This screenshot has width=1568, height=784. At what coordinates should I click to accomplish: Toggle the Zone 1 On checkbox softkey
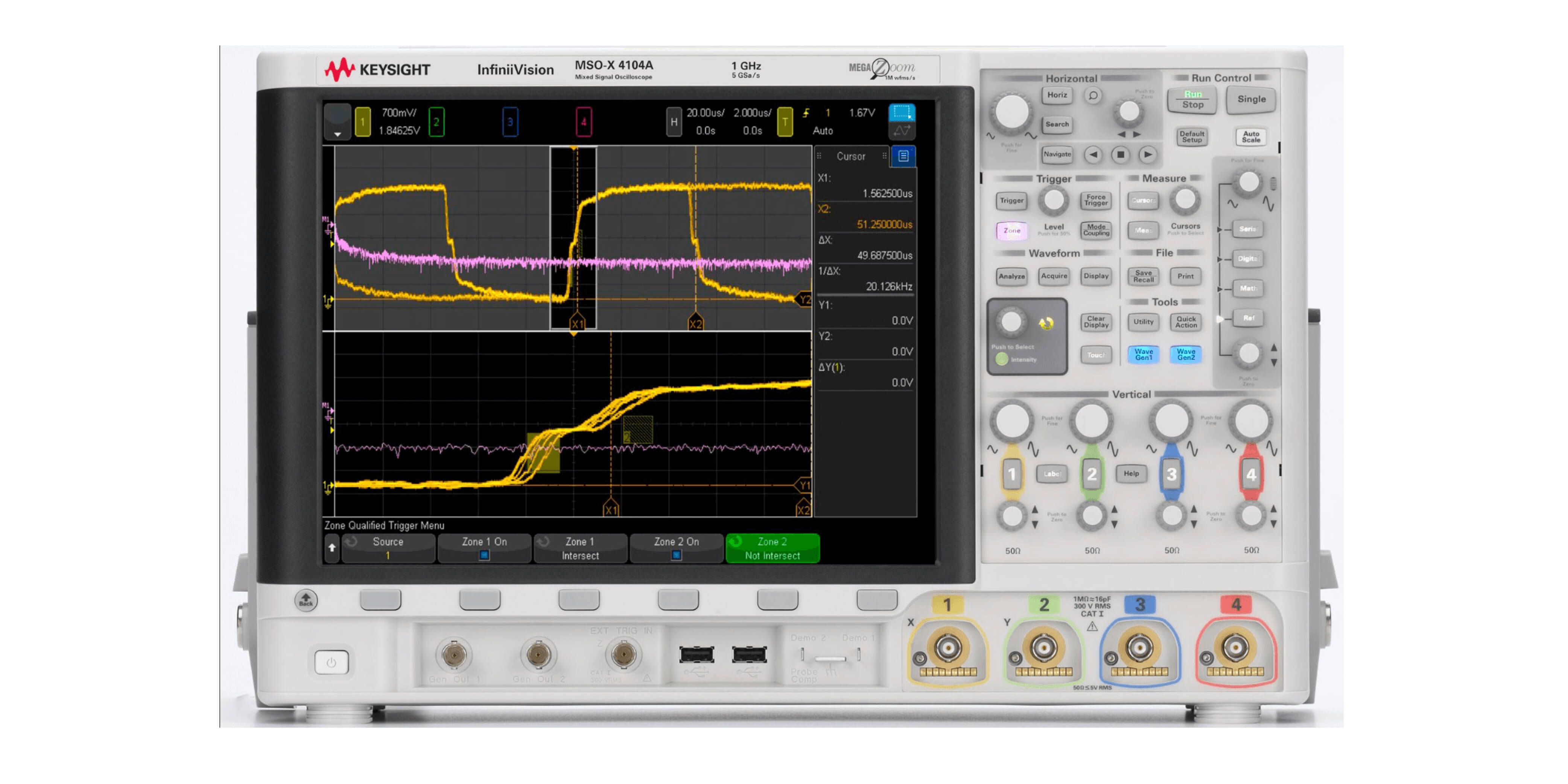tap(485, 548)
